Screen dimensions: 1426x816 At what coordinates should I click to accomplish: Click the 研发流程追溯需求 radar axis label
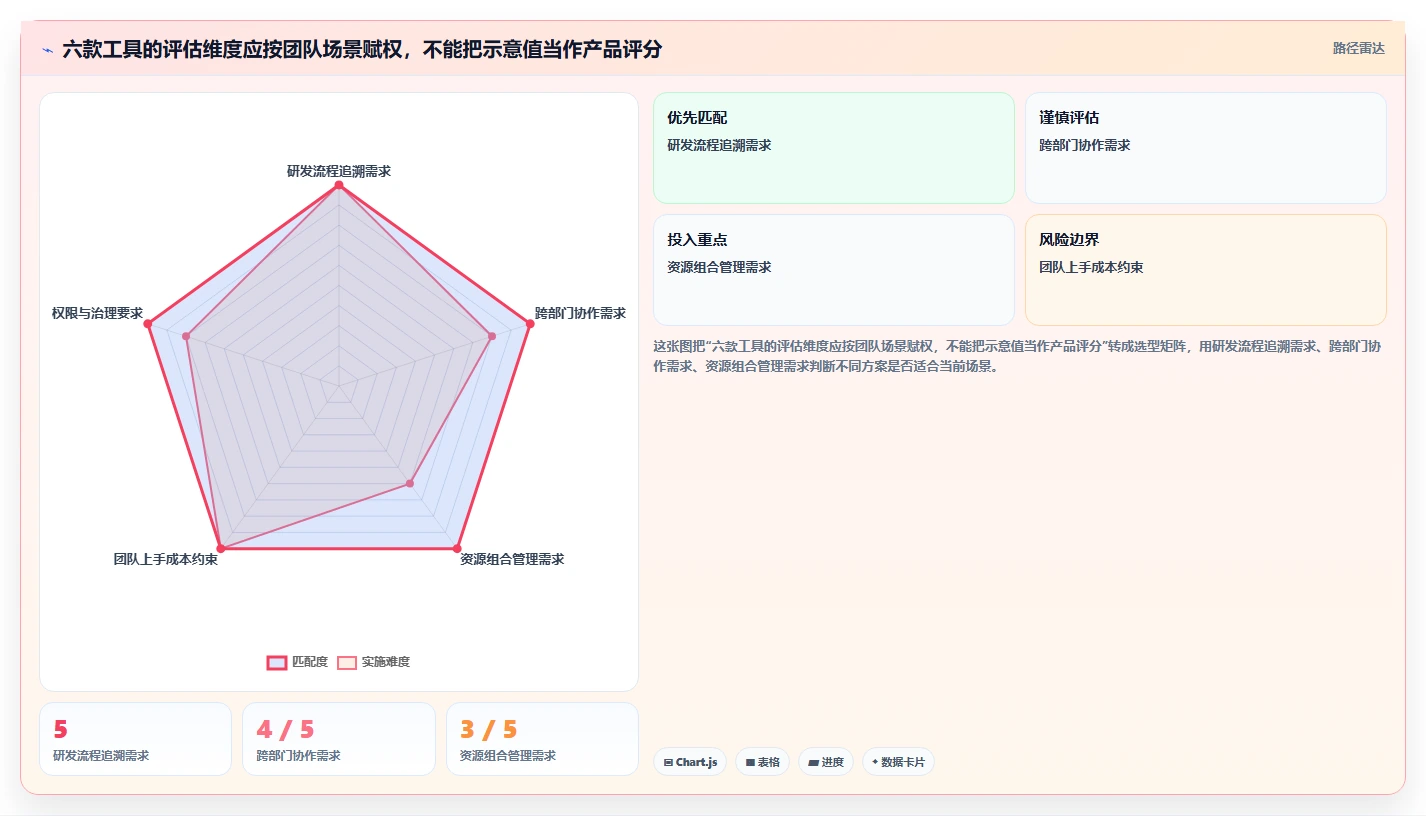click(339, 171)
